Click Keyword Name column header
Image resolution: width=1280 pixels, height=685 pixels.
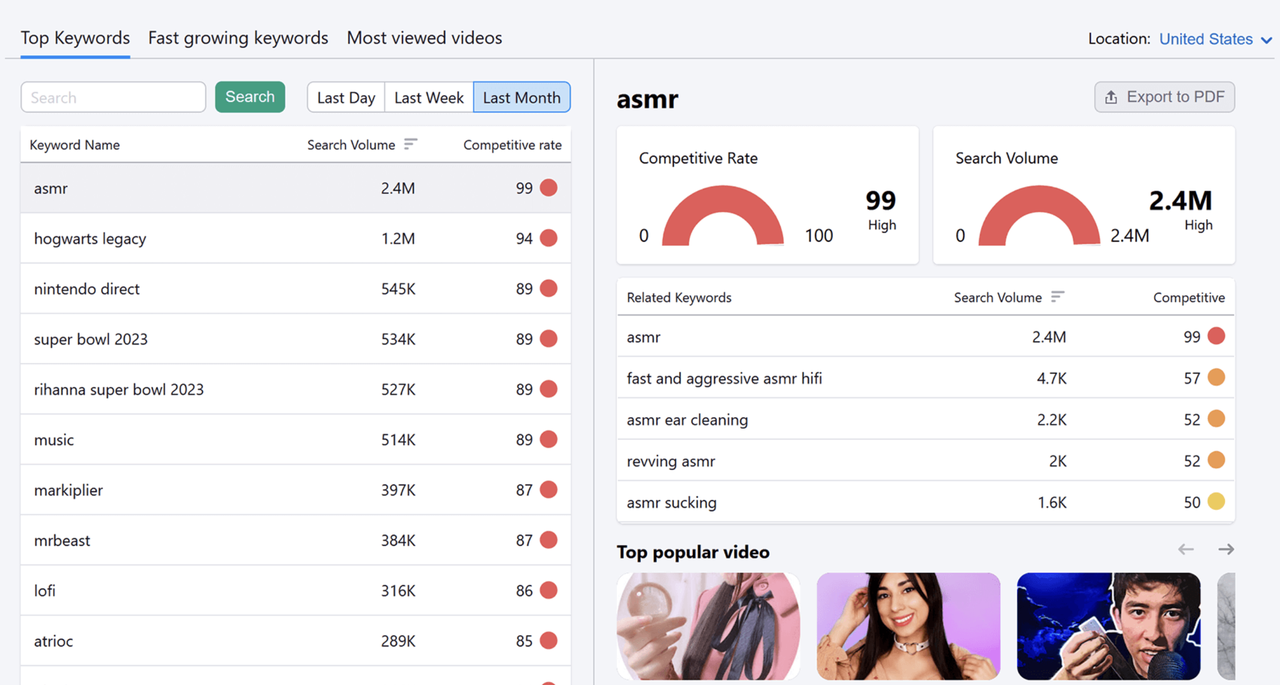click(75, 145)
